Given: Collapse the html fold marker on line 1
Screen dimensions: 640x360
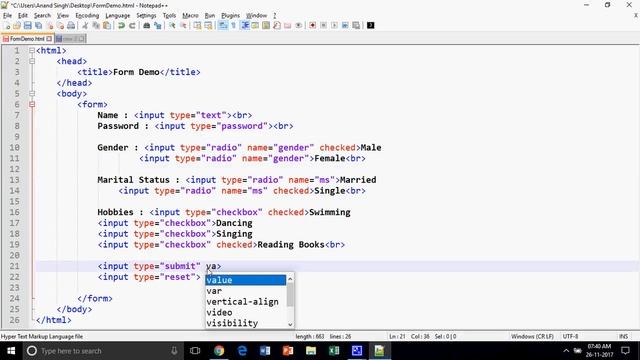Looking at the screenshot, I should pyautogui.click(x=32, y=51).
